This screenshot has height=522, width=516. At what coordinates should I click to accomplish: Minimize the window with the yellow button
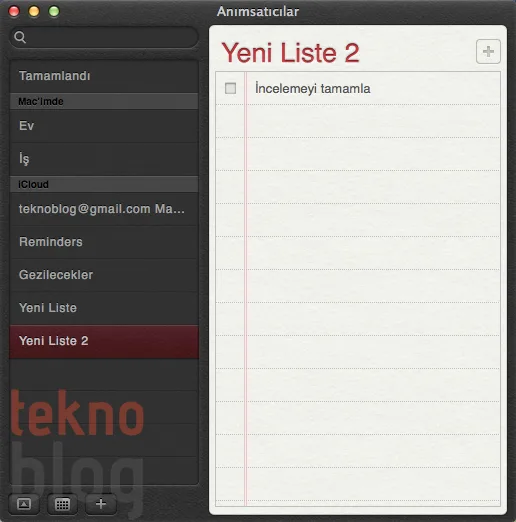click(x=34, y=11)
